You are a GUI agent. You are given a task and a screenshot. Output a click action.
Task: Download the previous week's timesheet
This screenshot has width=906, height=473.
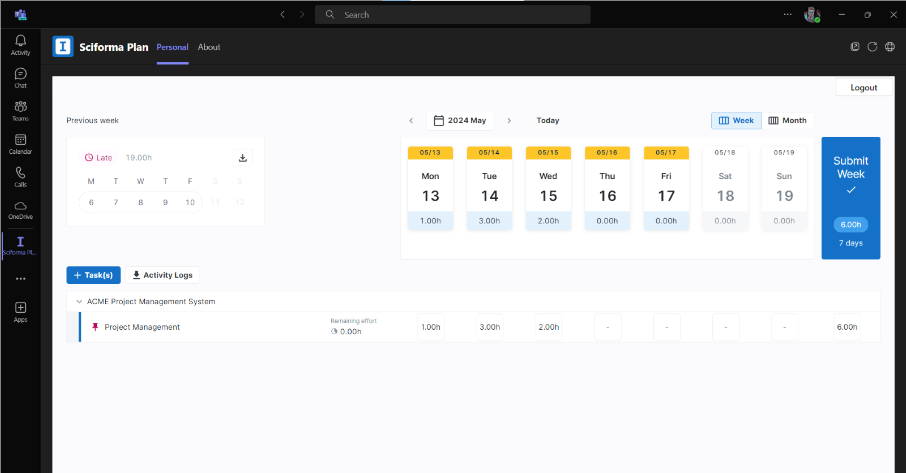tap(243, 158)
